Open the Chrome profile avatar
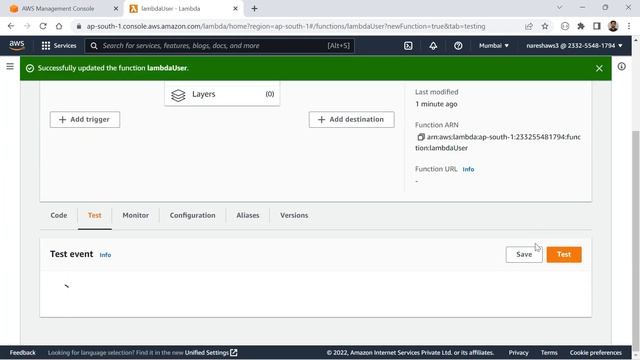 click(x=613, y=26)
